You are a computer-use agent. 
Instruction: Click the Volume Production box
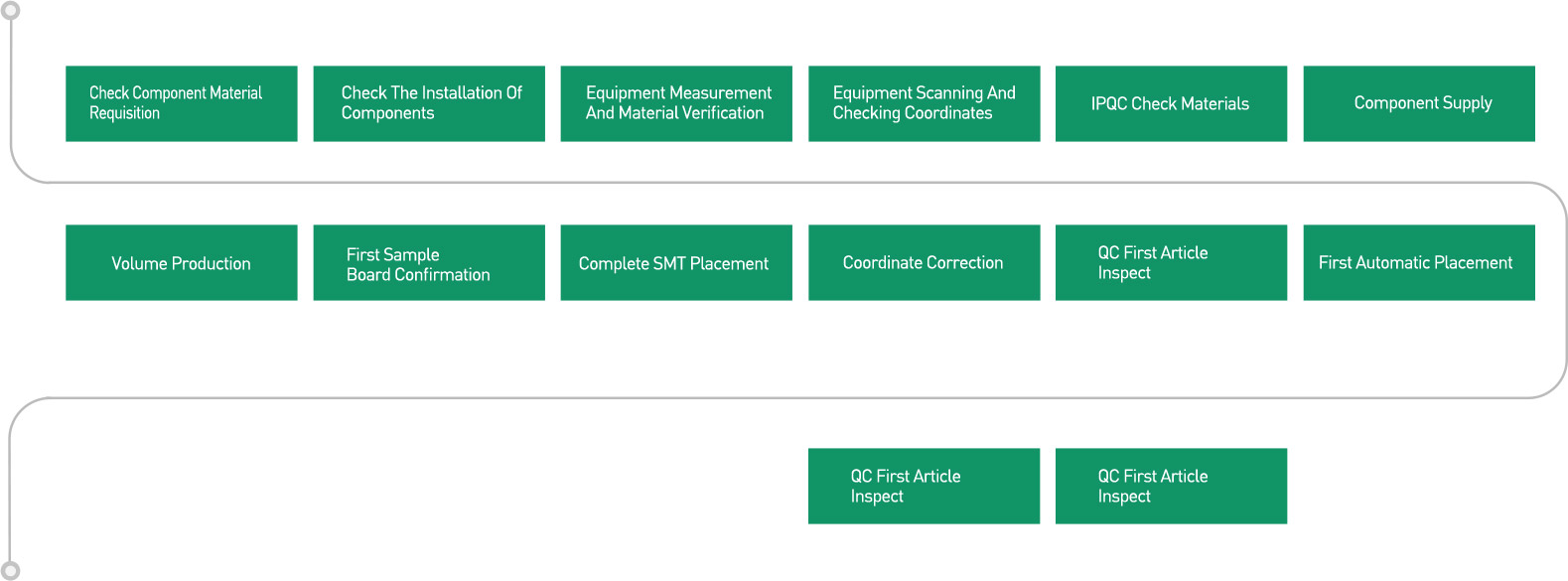coord(181,262)
